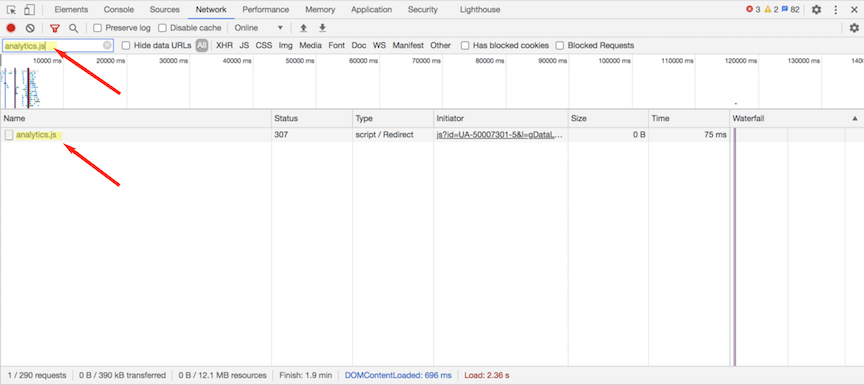This screenshot has width=864, height=385.
Task: Open the Application tab
Action: click(x=371, y=9)
